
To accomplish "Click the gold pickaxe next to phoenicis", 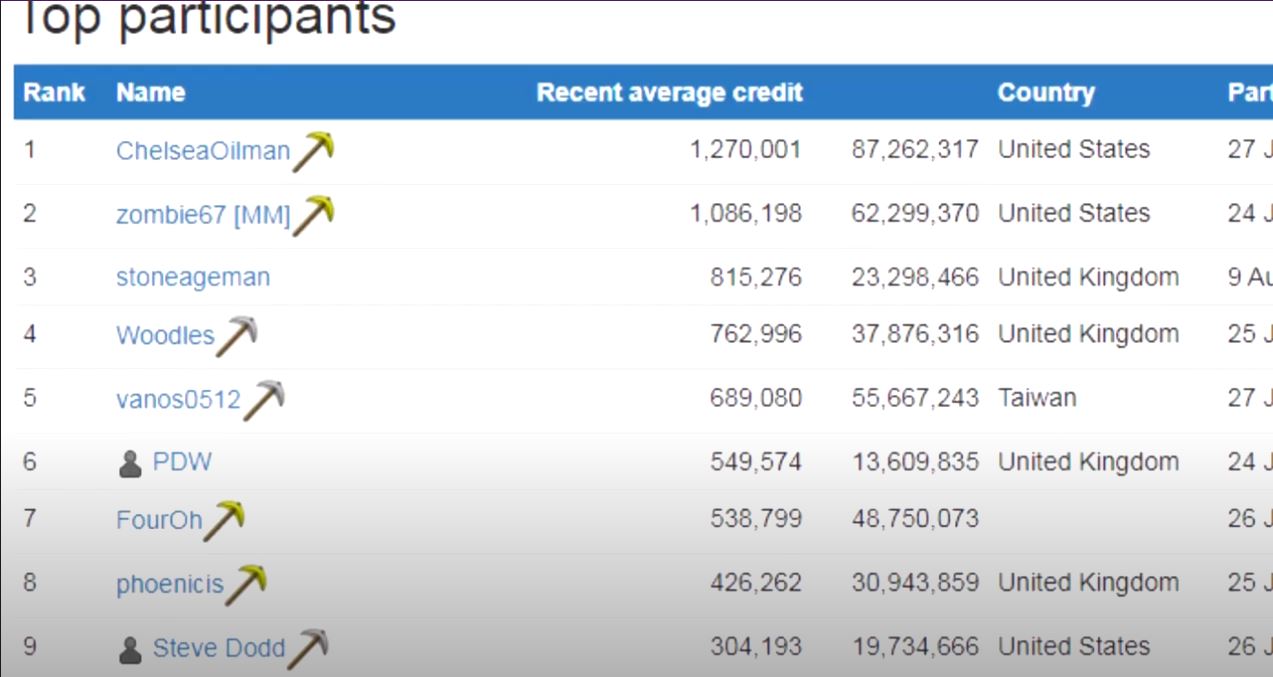I will pos(245,585).
